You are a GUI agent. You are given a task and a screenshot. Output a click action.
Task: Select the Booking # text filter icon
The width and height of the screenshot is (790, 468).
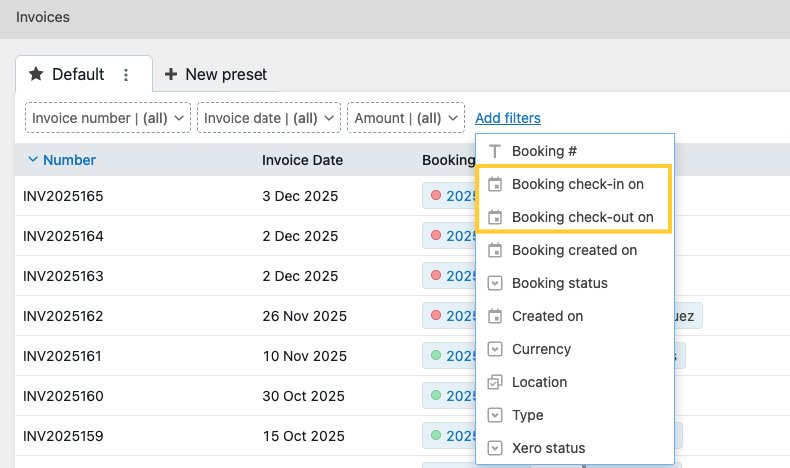(x=494, y=151)
